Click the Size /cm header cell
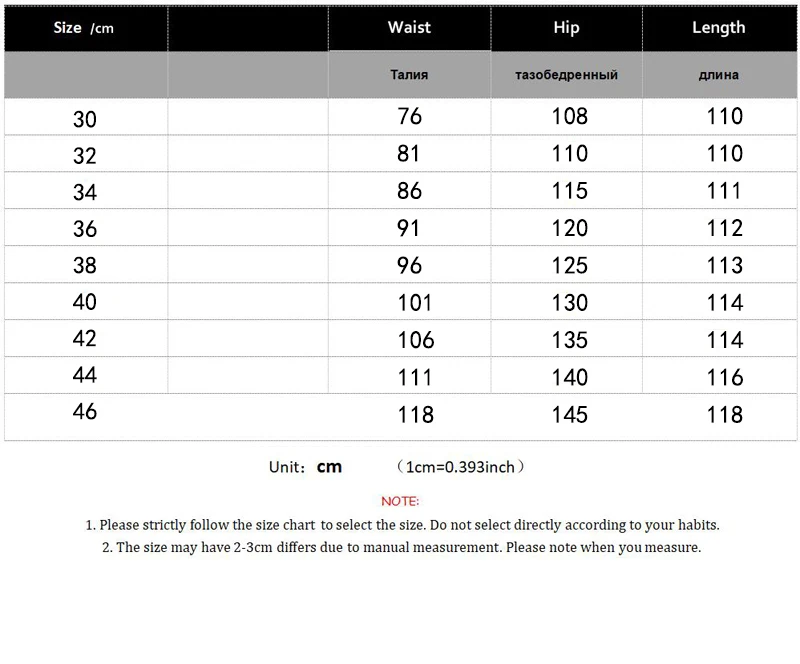The width and height of the screenshot is (800, 664). pos(84,28)
